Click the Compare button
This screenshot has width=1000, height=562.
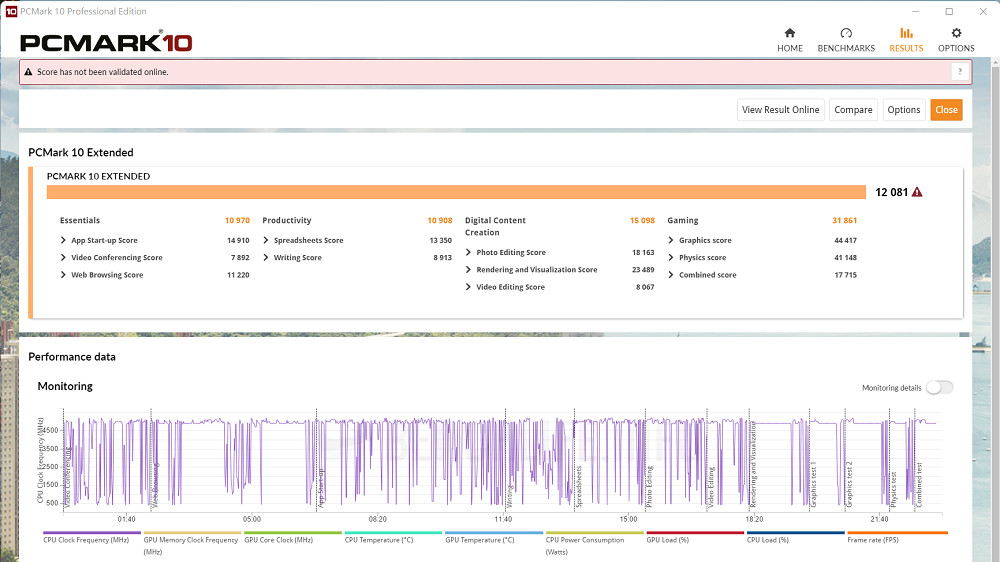point(853,110)
